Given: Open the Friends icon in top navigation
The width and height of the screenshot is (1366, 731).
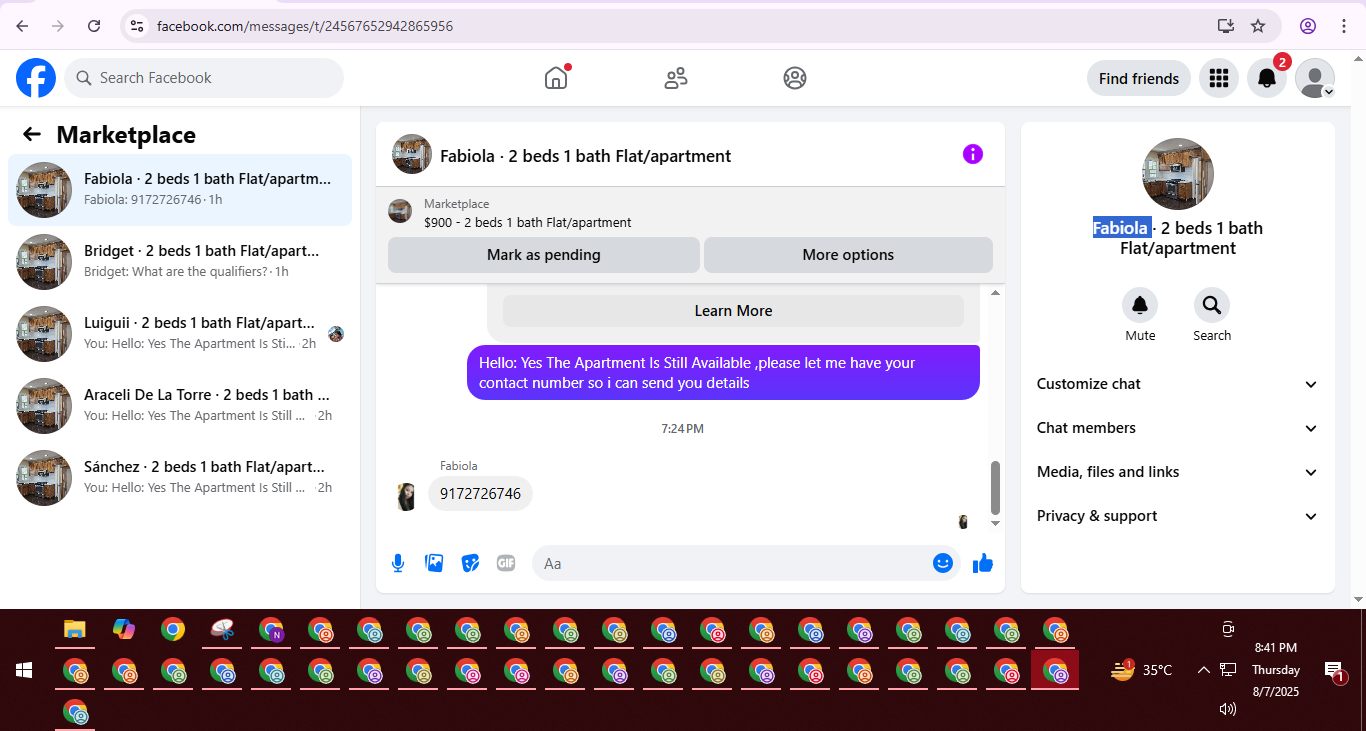Looking at the screenshot, I should (x=676, y=78).
